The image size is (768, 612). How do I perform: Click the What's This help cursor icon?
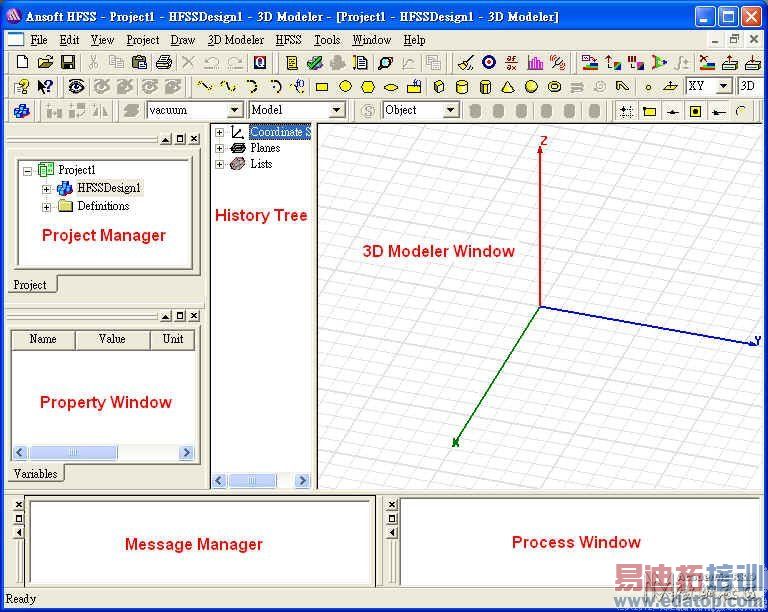point(45,87)
